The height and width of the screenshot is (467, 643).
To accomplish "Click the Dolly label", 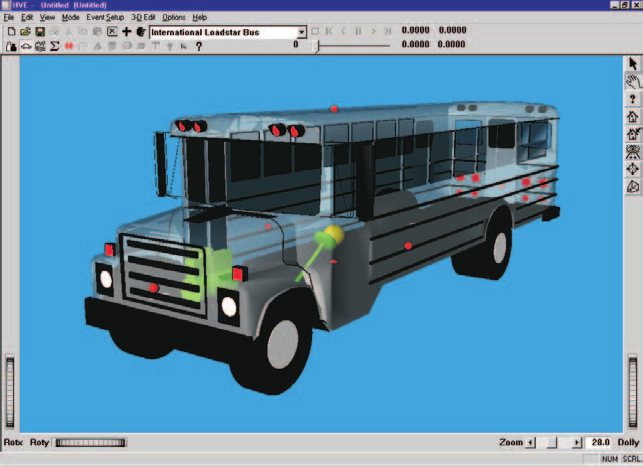I will (628, 442).
